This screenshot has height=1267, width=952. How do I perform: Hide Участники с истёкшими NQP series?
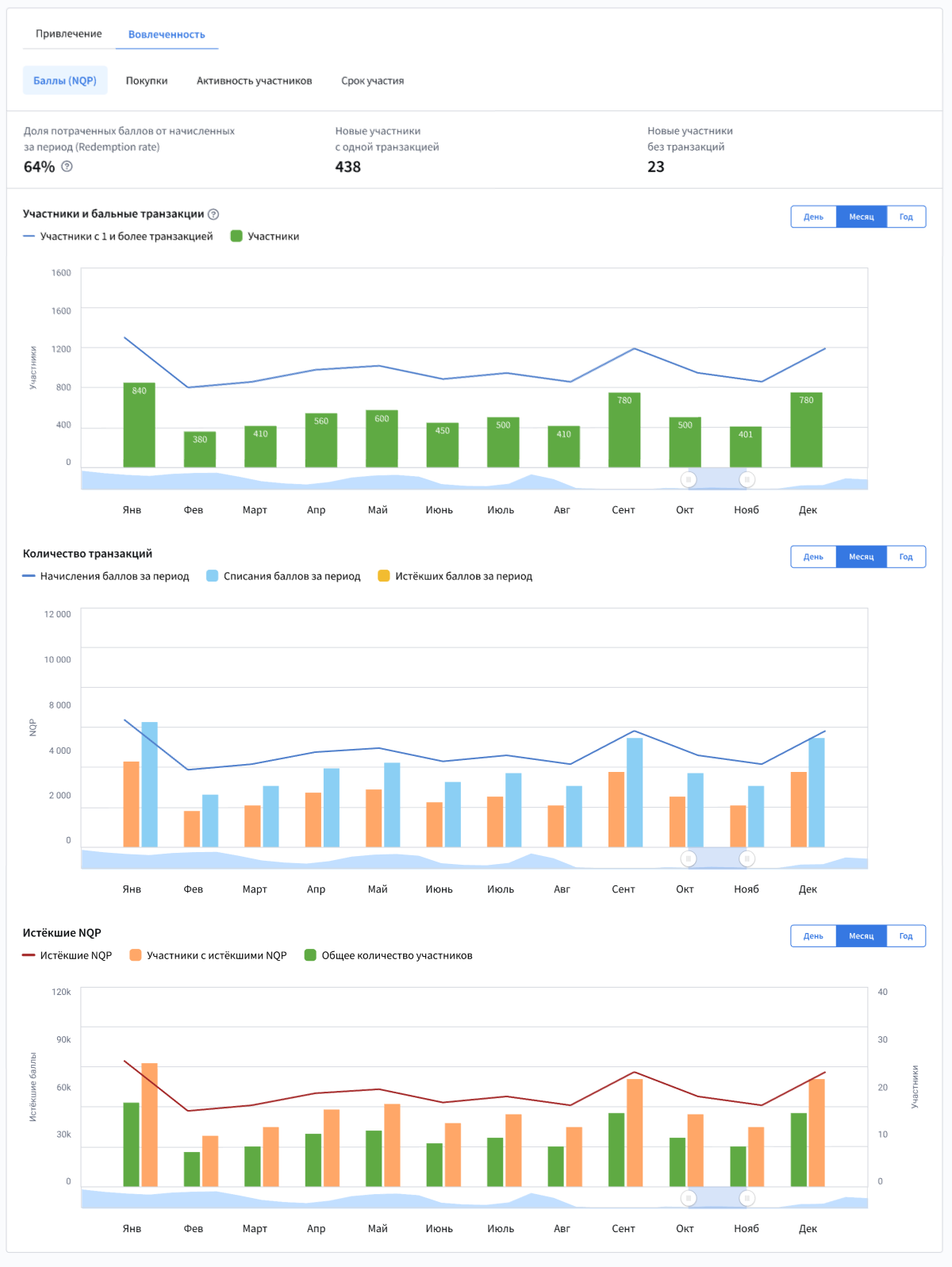208,955
